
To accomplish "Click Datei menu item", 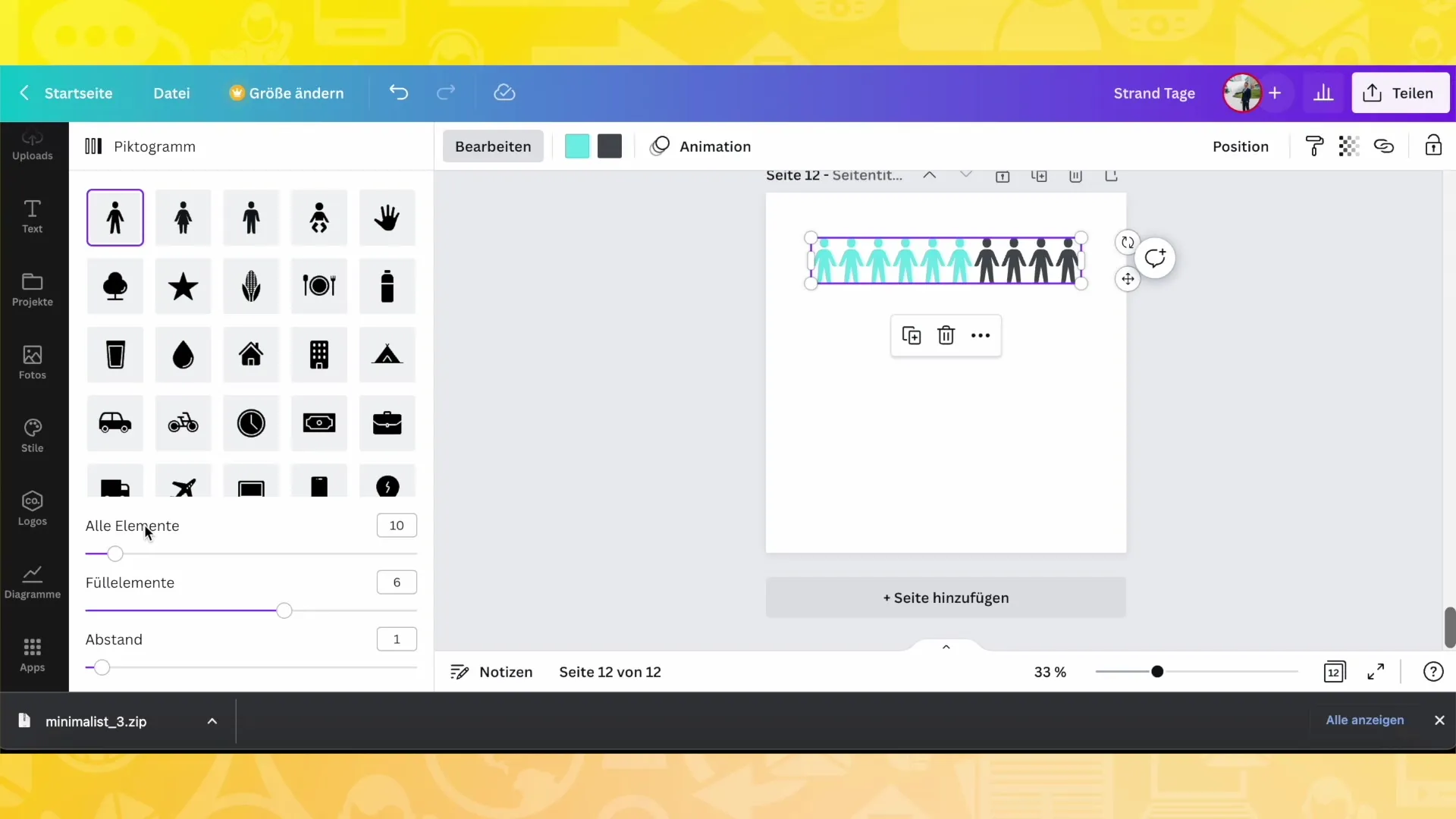I will click(171, 93).
